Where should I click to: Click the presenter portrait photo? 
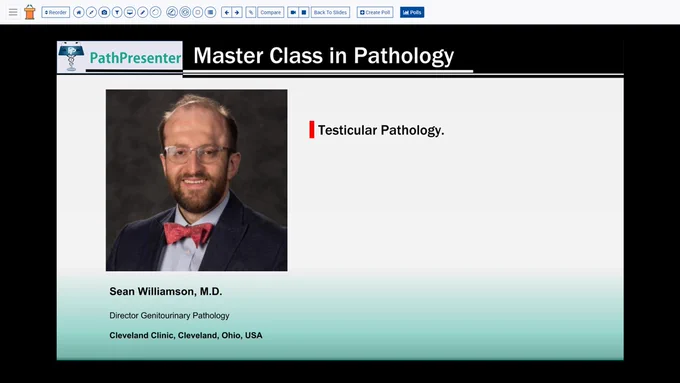[196, 180]
